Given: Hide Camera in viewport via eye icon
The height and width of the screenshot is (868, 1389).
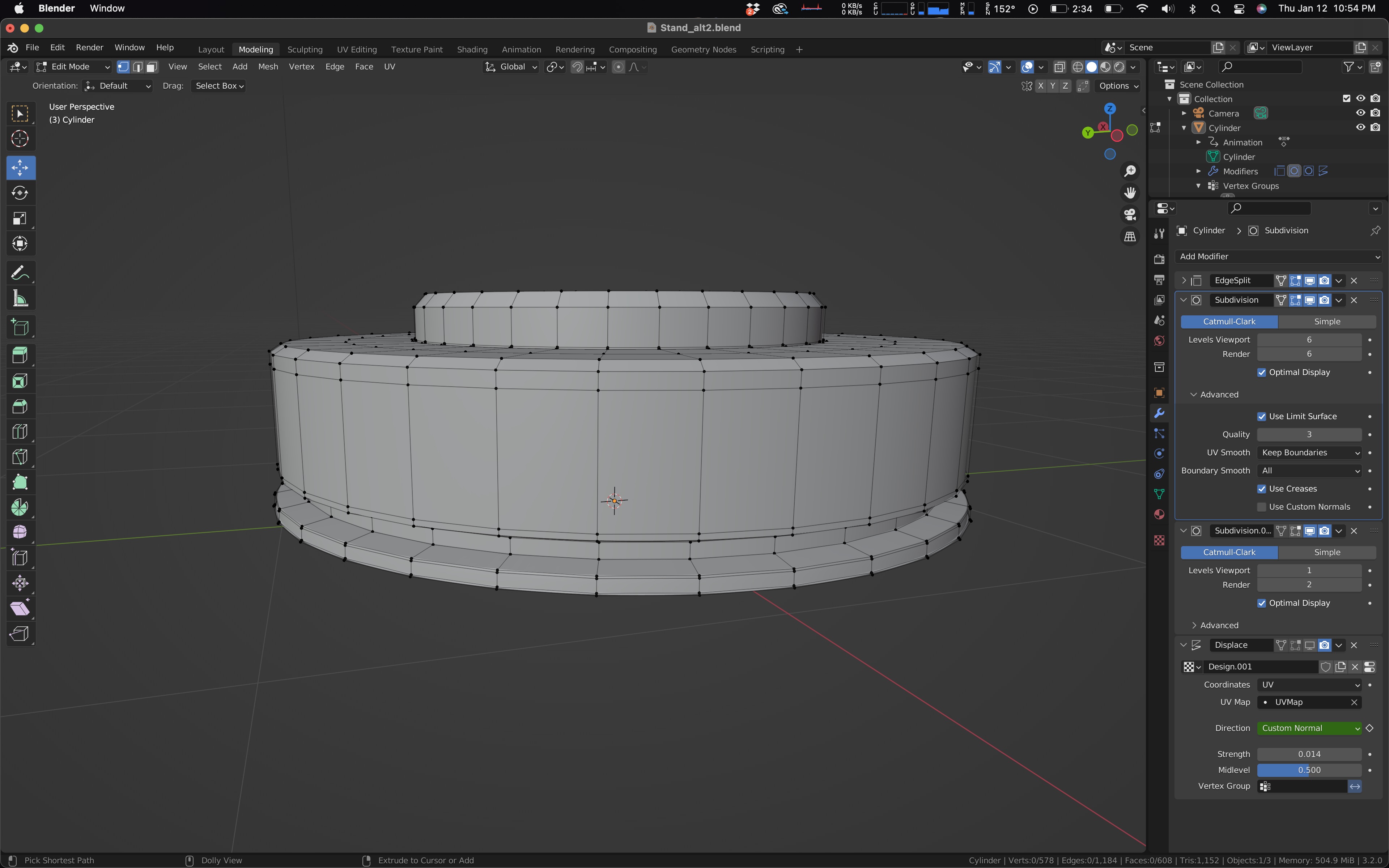Looking at the screenshot, I should 1360,113.
